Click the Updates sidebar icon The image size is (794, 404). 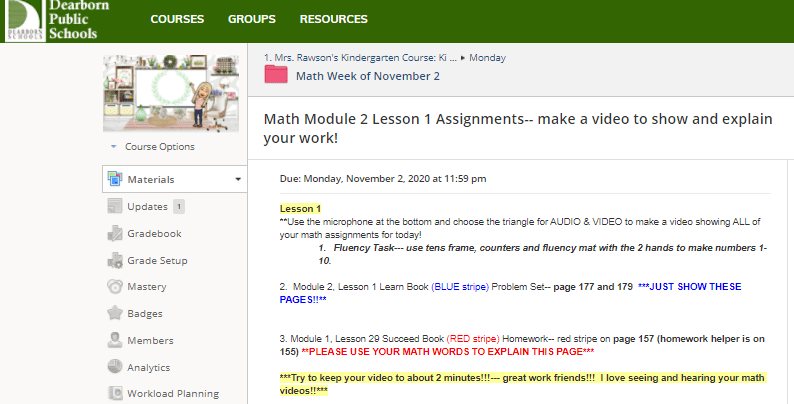115,206
